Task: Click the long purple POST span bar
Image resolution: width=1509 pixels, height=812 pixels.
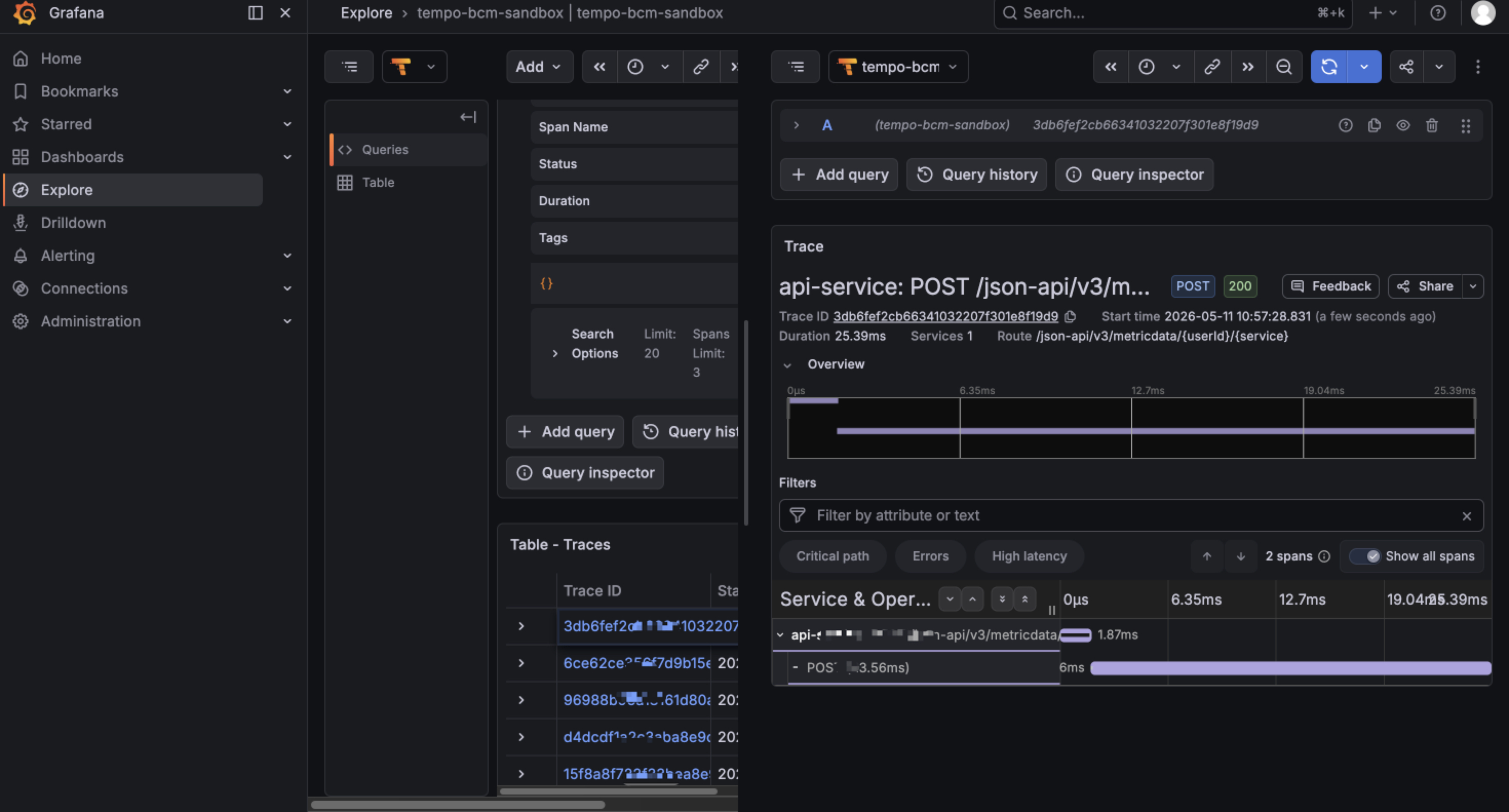Action: click(1290, 668)
